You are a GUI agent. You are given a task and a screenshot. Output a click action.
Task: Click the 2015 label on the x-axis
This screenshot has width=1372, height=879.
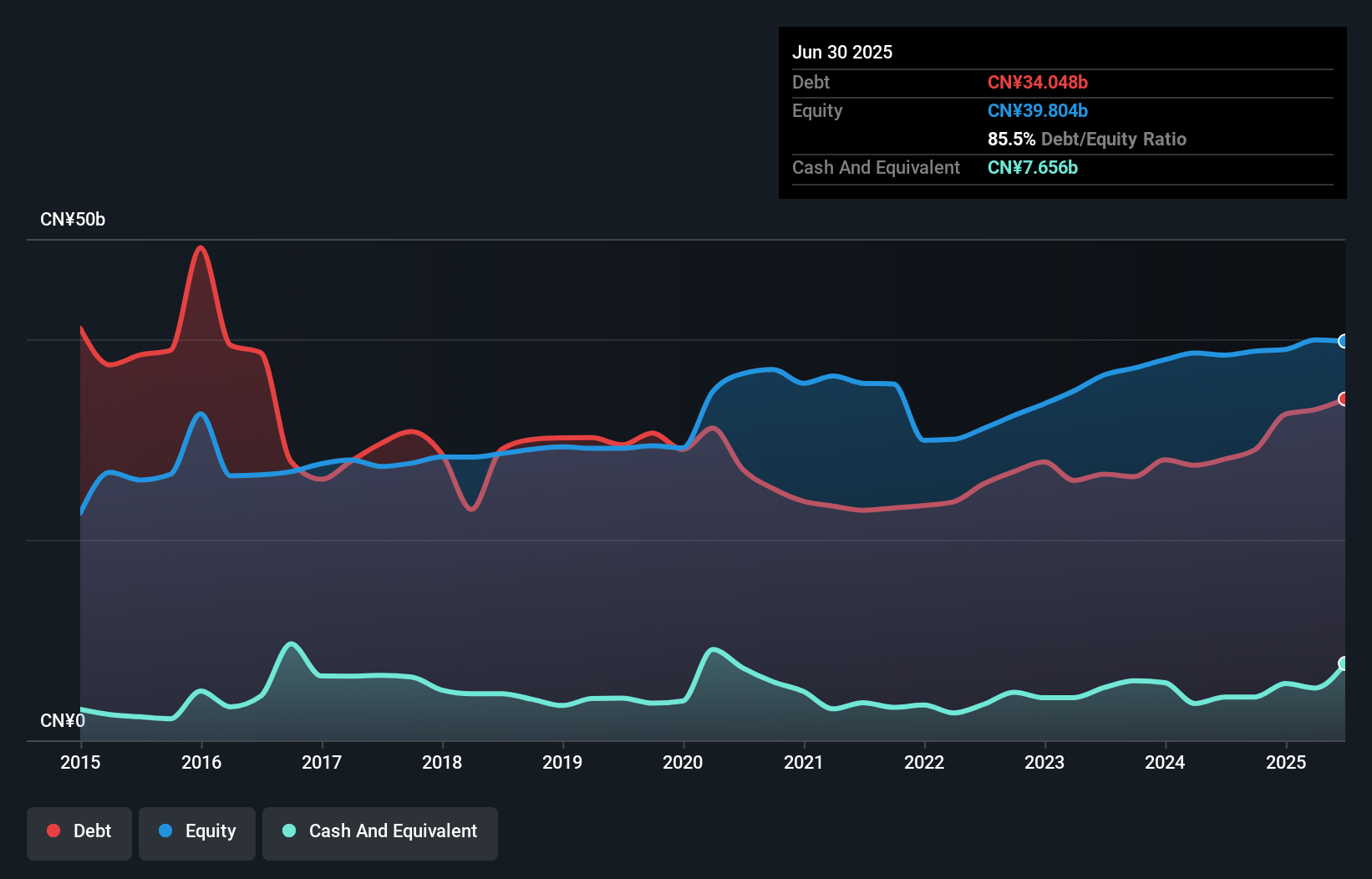[x=80, y=762]
